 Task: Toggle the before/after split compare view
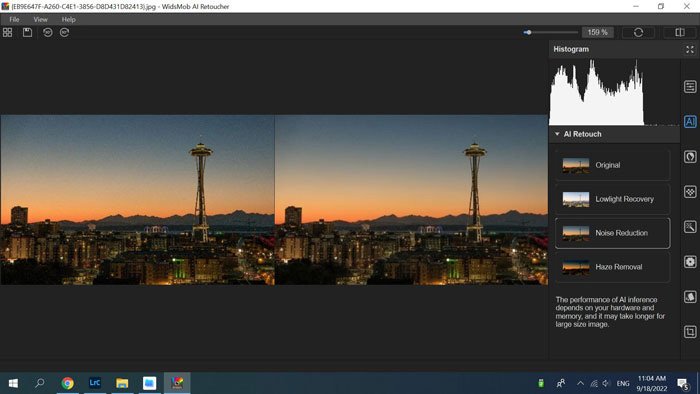(679, 33)
